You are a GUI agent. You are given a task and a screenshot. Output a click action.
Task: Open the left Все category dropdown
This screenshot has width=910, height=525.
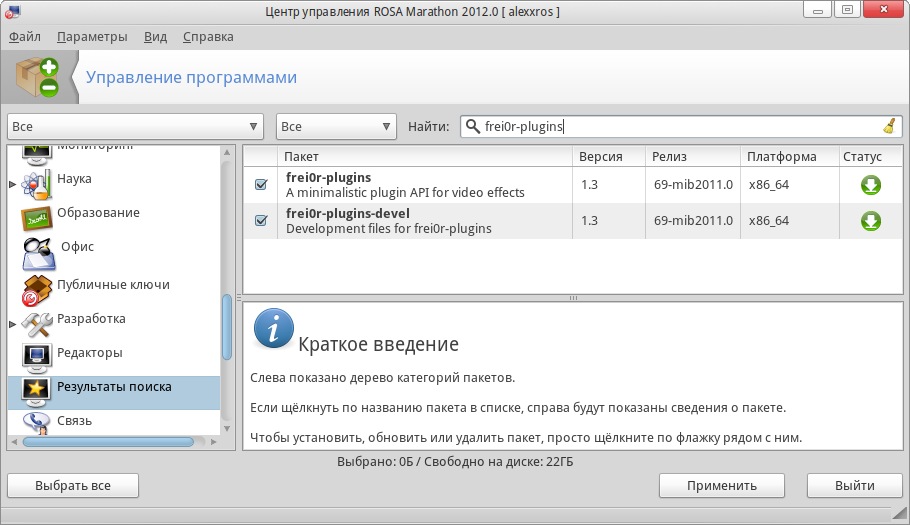[x=135, y=126]
